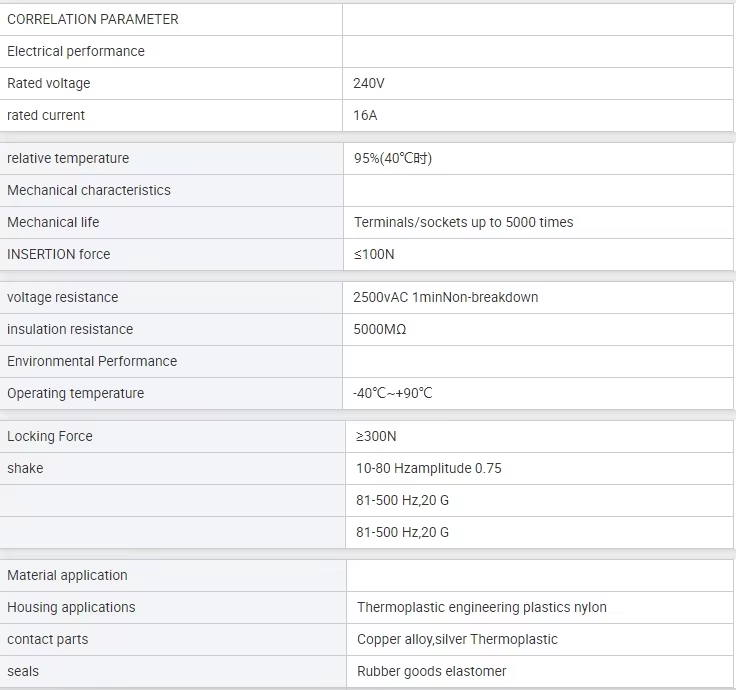Click the relative temperature label
This screenshot has width=736, height=690.
(68, 159)
